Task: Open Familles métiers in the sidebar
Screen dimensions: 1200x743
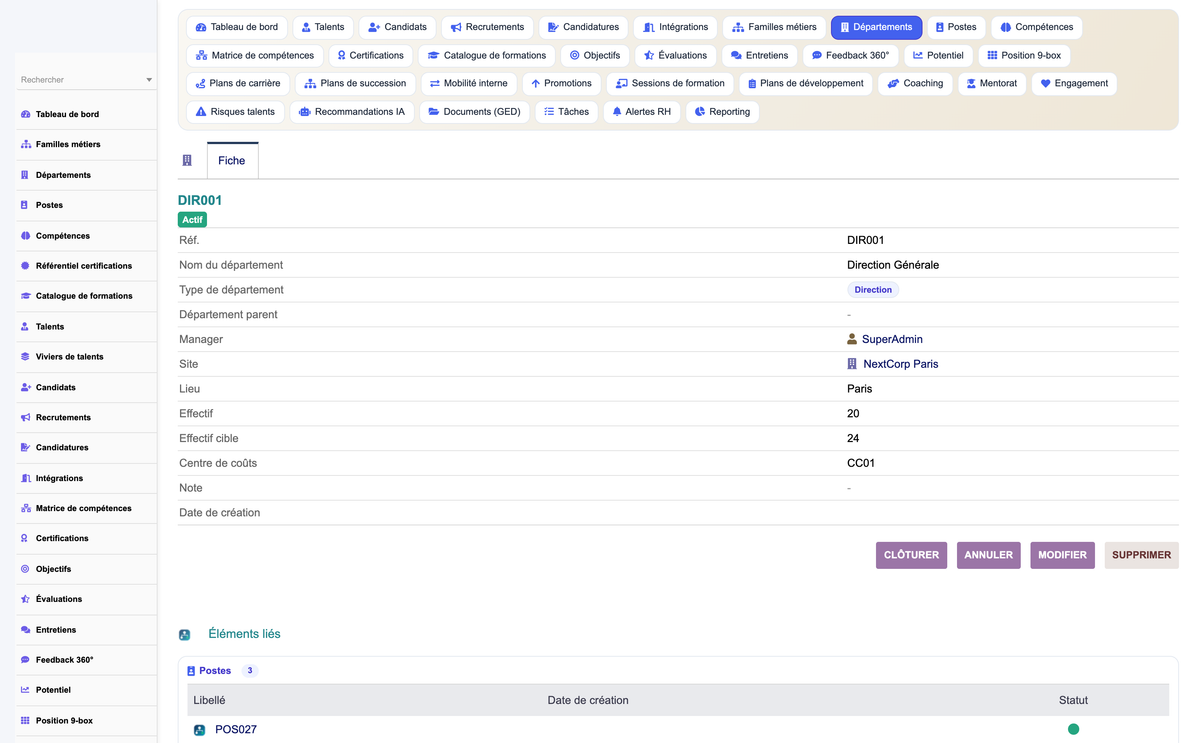Action: [x=68, y=144]
